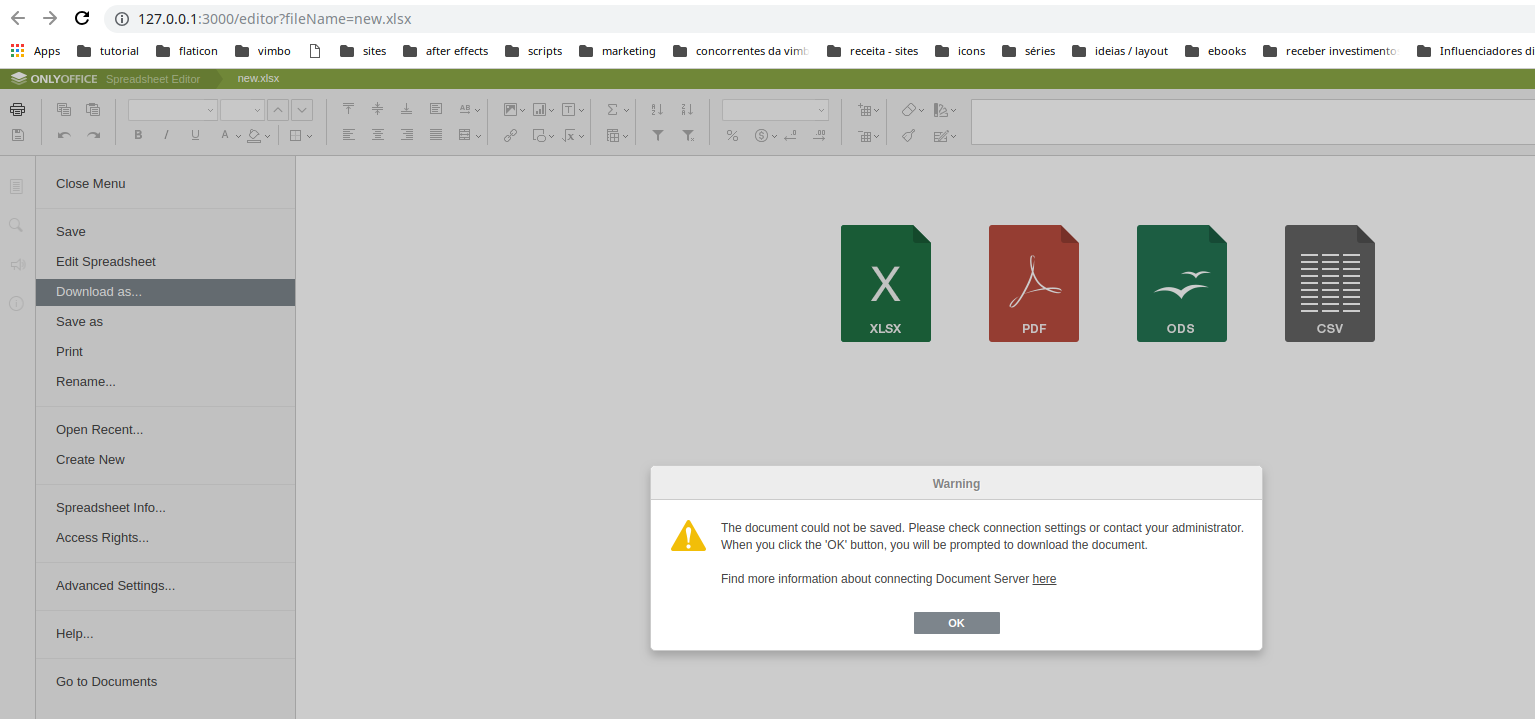1535x719 pixels.
Task: Click the 'here' link in the warning
Action: pos(1044,578)
